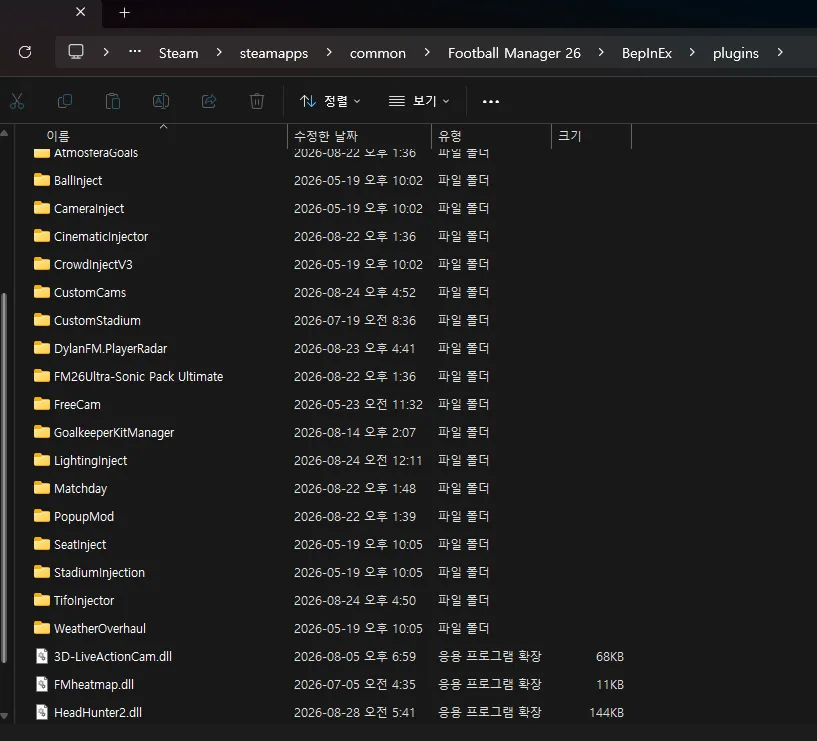Screen dimensions: 817x741
Task: Click the Cut scissors icon
Action: tap(17, 101)
